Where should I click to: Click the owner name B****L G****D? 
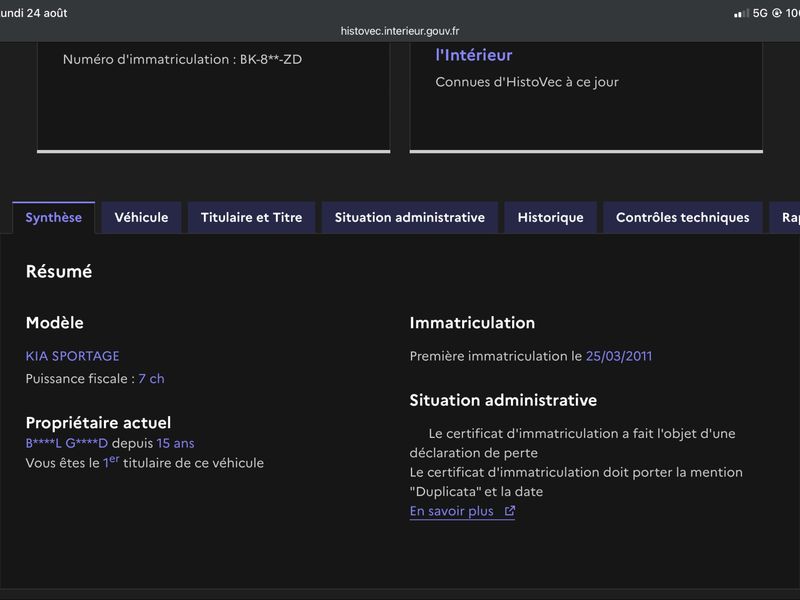tap(67, 443)
